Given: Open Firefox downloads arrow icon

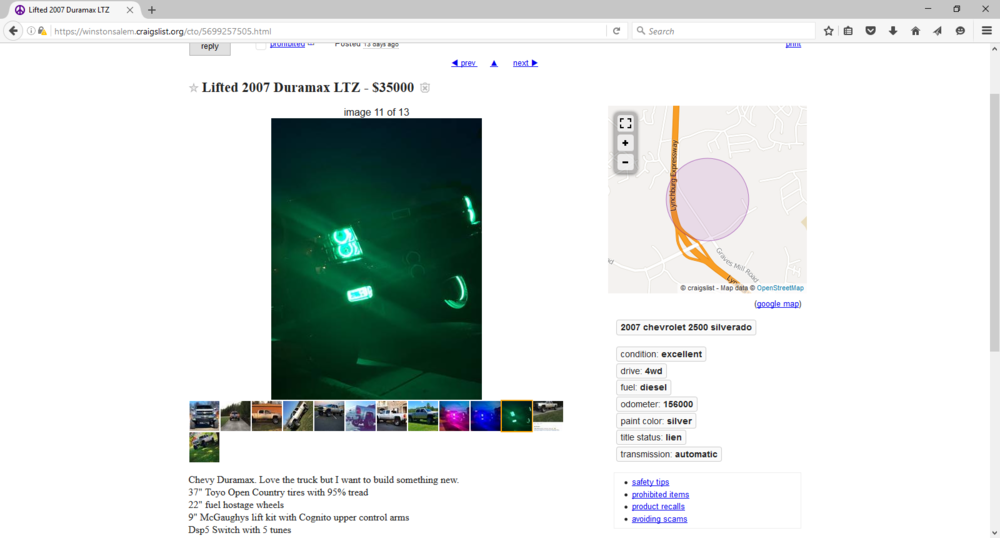Looking at the screenshot, I should point(893,31).
